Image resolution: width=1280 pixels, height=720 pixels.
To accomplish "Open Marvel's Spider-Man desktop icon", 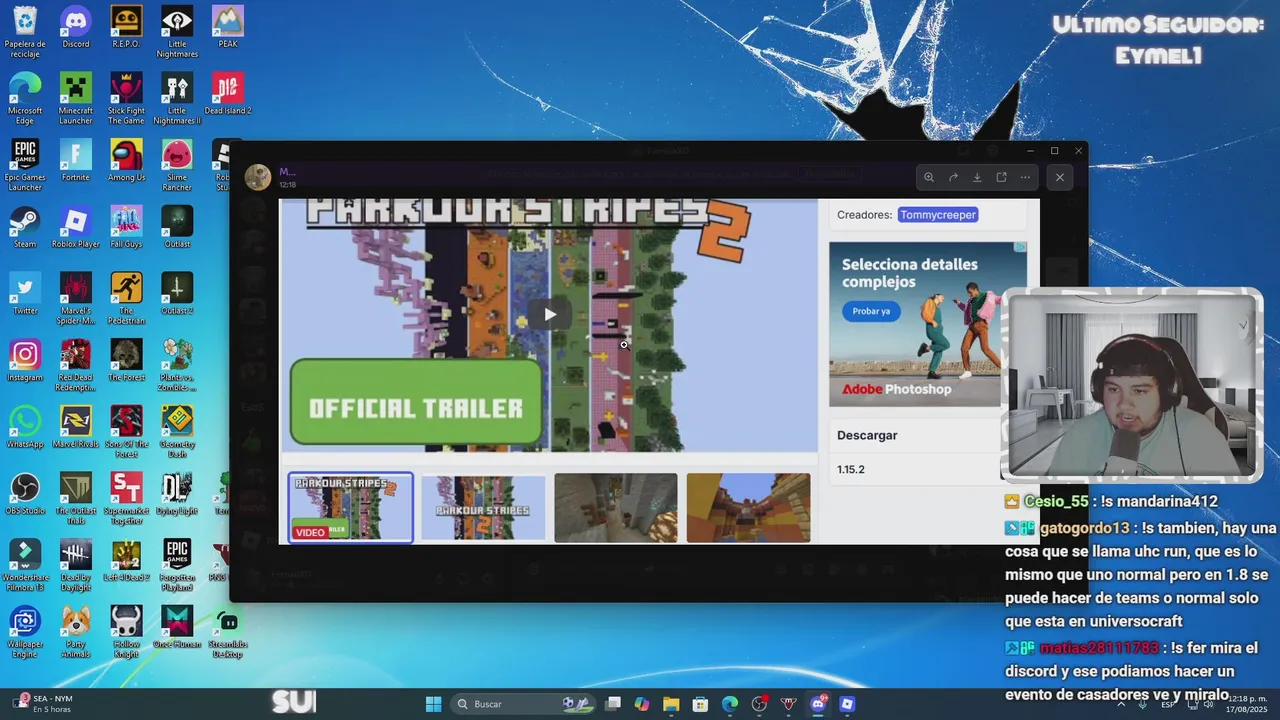I will pos(76,298).
